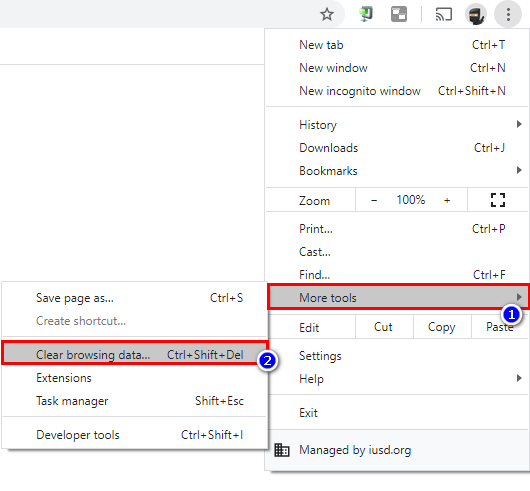Open the ninja profile avatar
Viewport: 530px width, 491px height.
[476, 15]
